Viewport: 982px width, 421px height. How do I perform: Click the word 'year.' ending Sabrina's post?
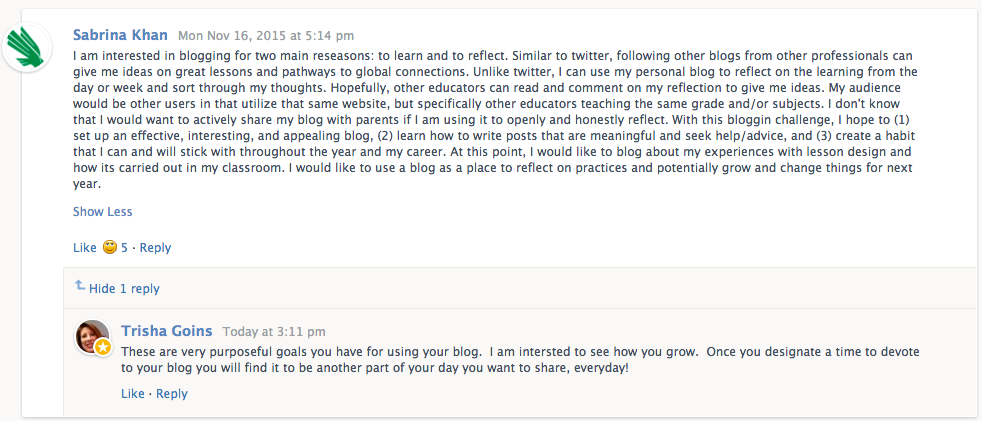tap(87, 184)
